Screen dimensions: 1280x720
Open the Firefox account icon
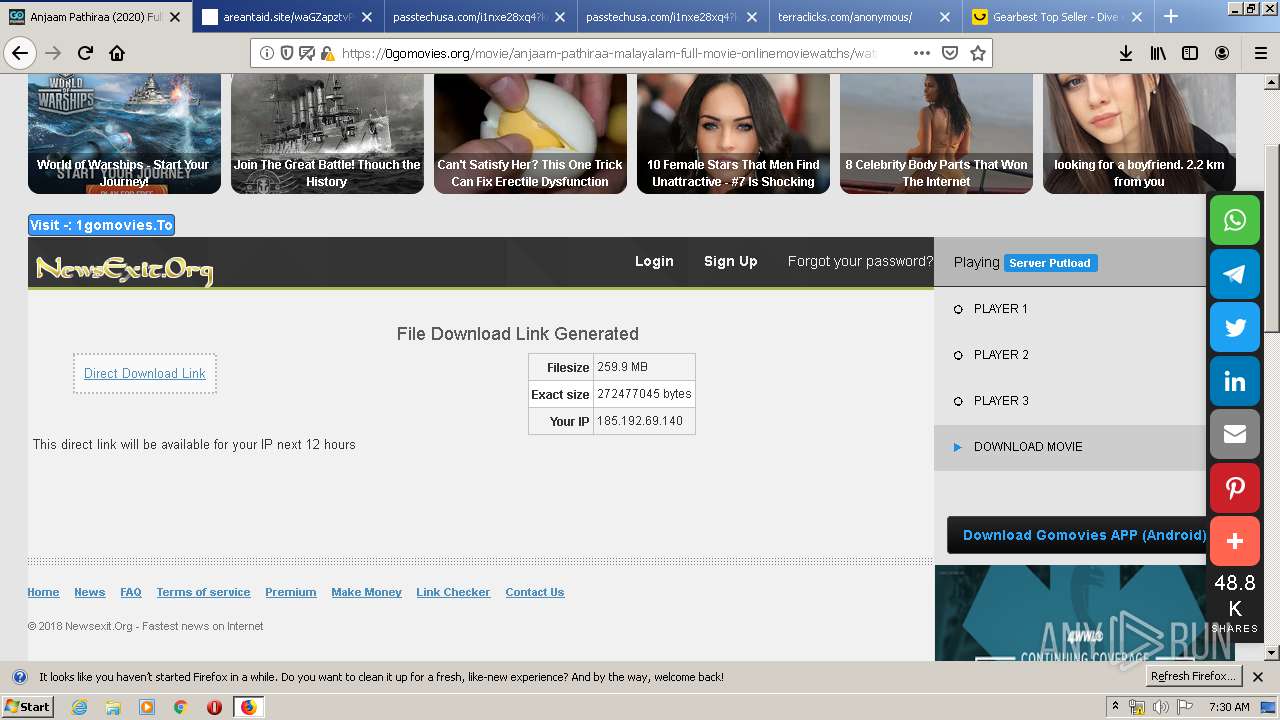(x=1222, y=53)
